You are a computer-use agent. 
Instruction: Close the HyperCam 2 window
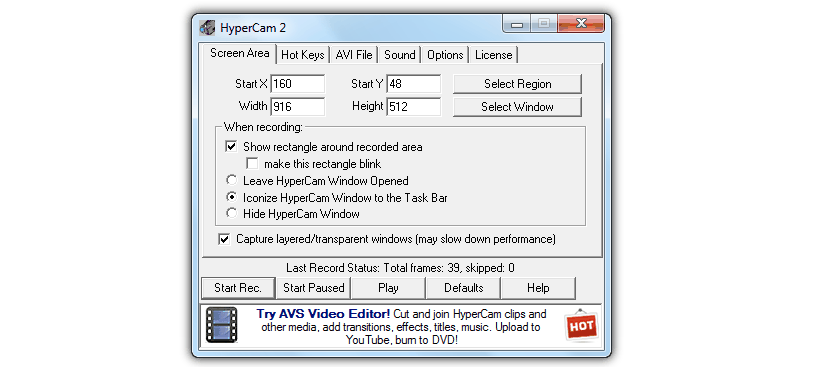[x=581, y=24]
